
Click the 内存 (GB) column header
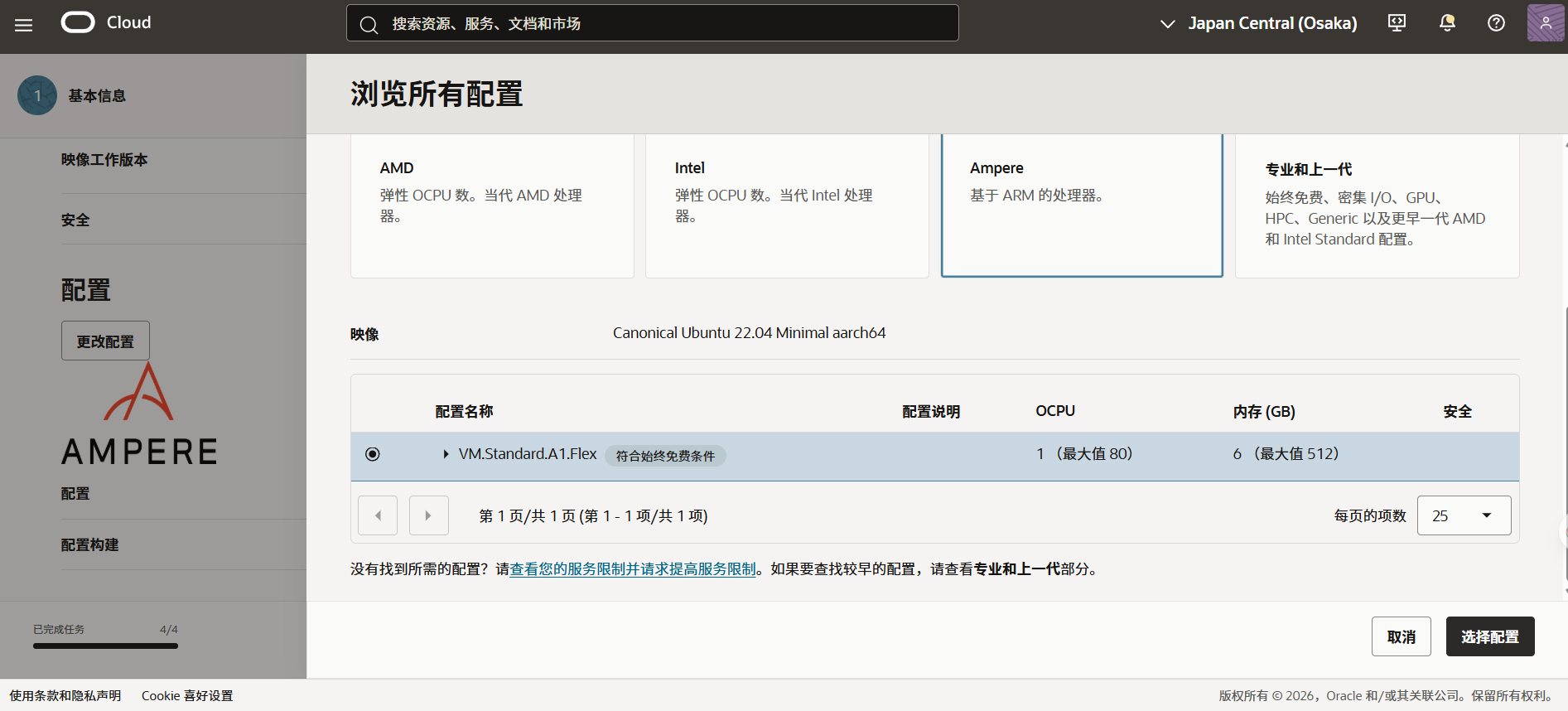[1264, 412]
